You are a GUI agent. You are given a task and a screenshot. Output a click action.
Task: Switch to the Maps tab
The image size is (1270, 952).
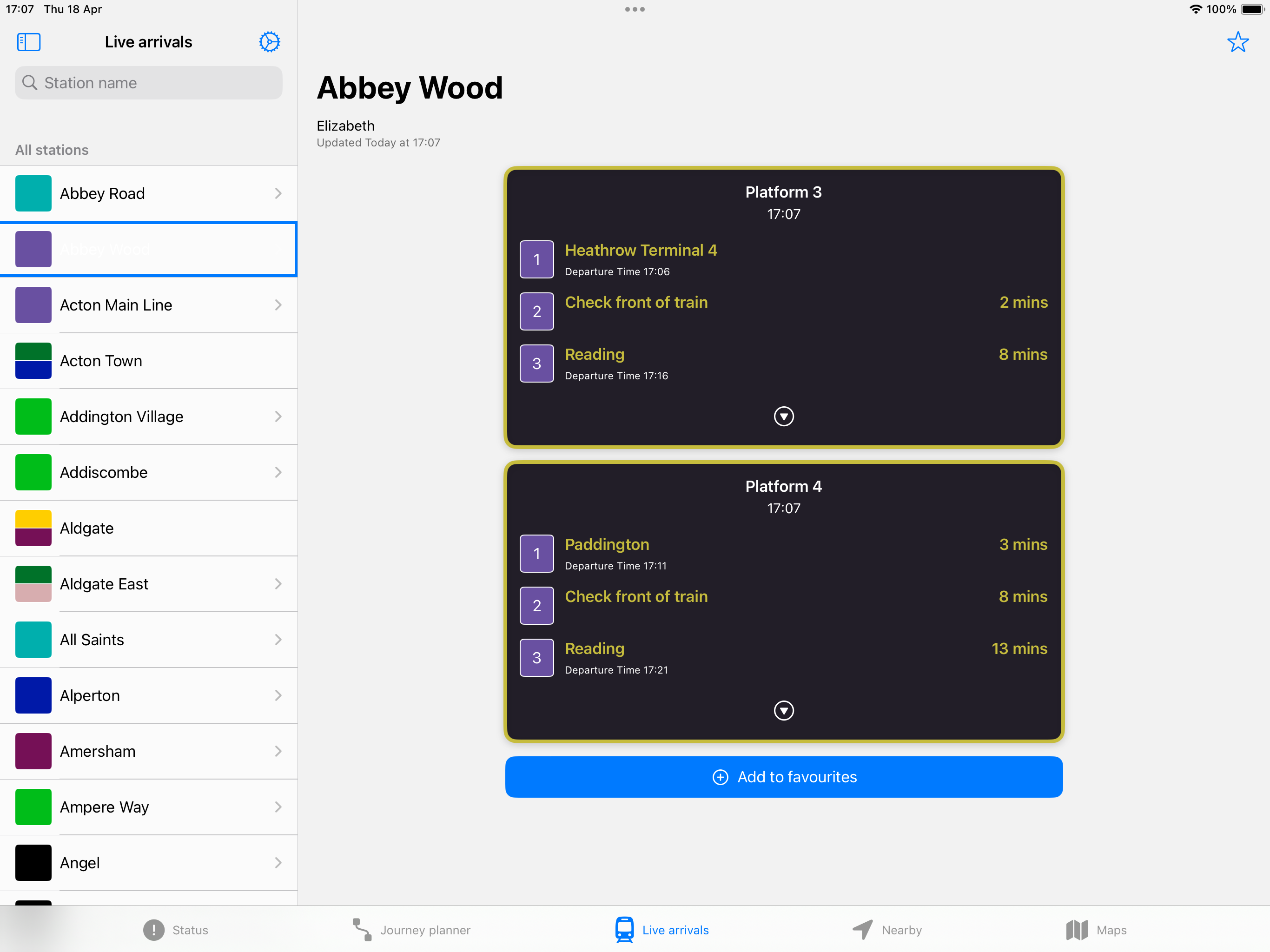1096,930
